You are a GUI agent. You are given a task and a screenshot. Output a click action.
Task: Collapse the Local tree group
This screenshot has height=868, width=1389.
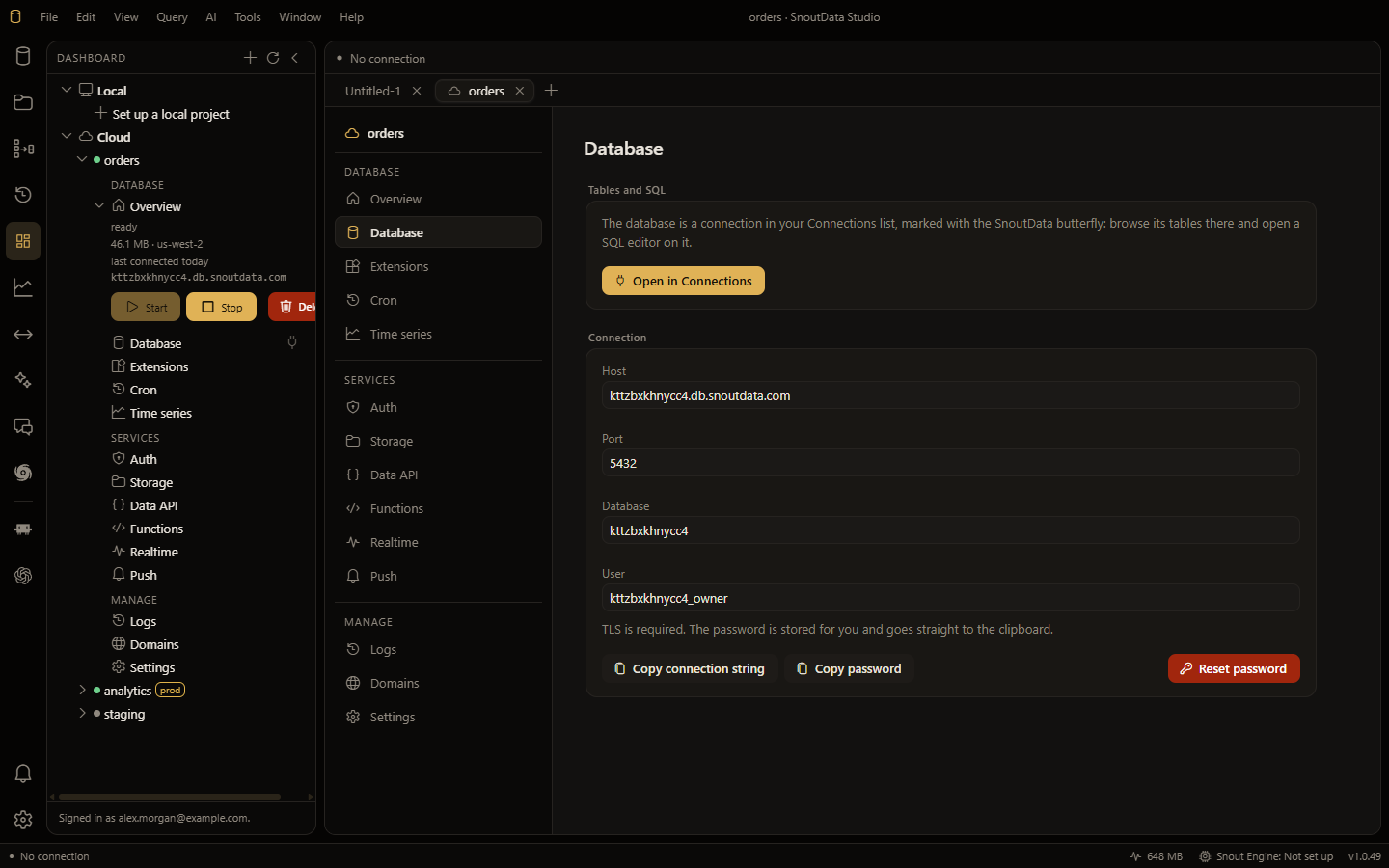(x=67, y=90)
